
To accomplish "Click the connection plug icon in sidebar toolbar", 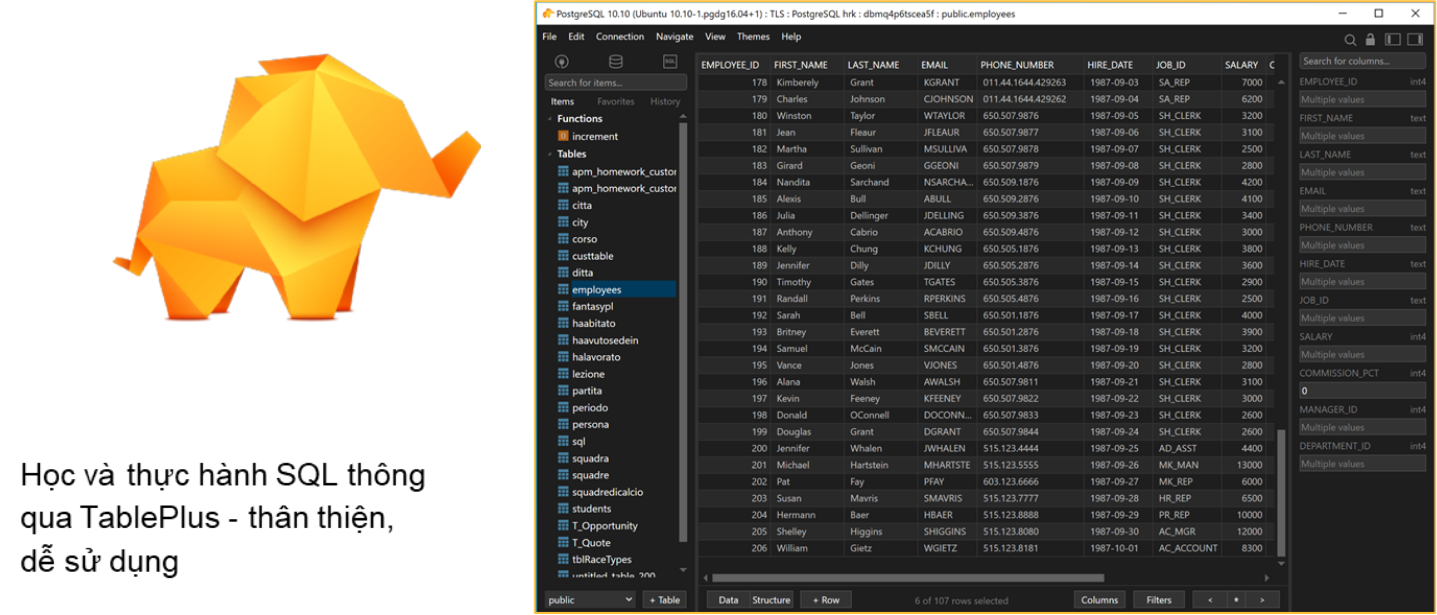I will [x=562, y=62].
